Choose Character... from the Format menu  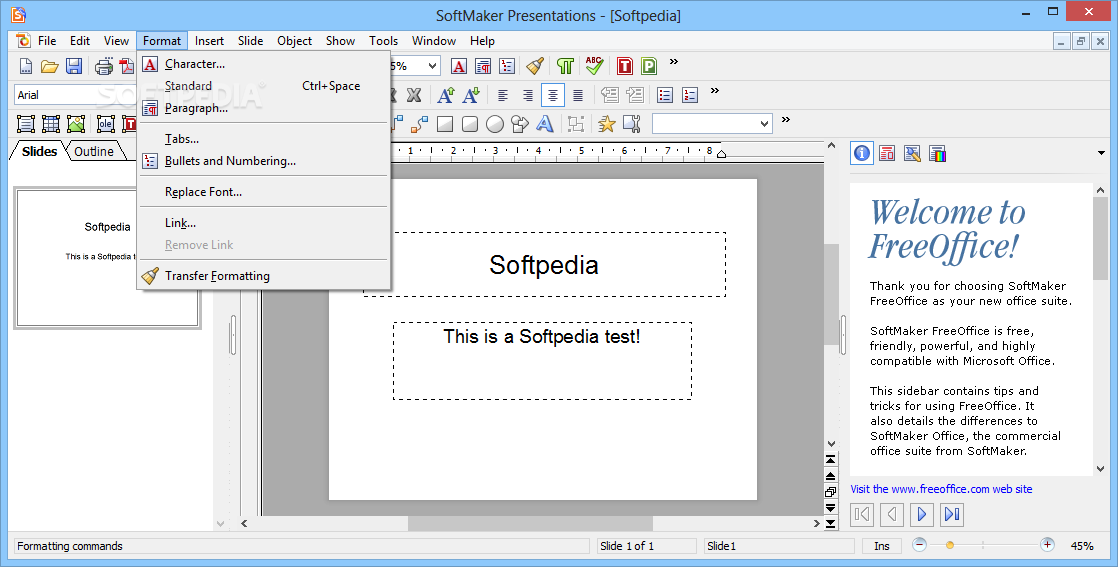pyautogui.click(x=264, y=63)
